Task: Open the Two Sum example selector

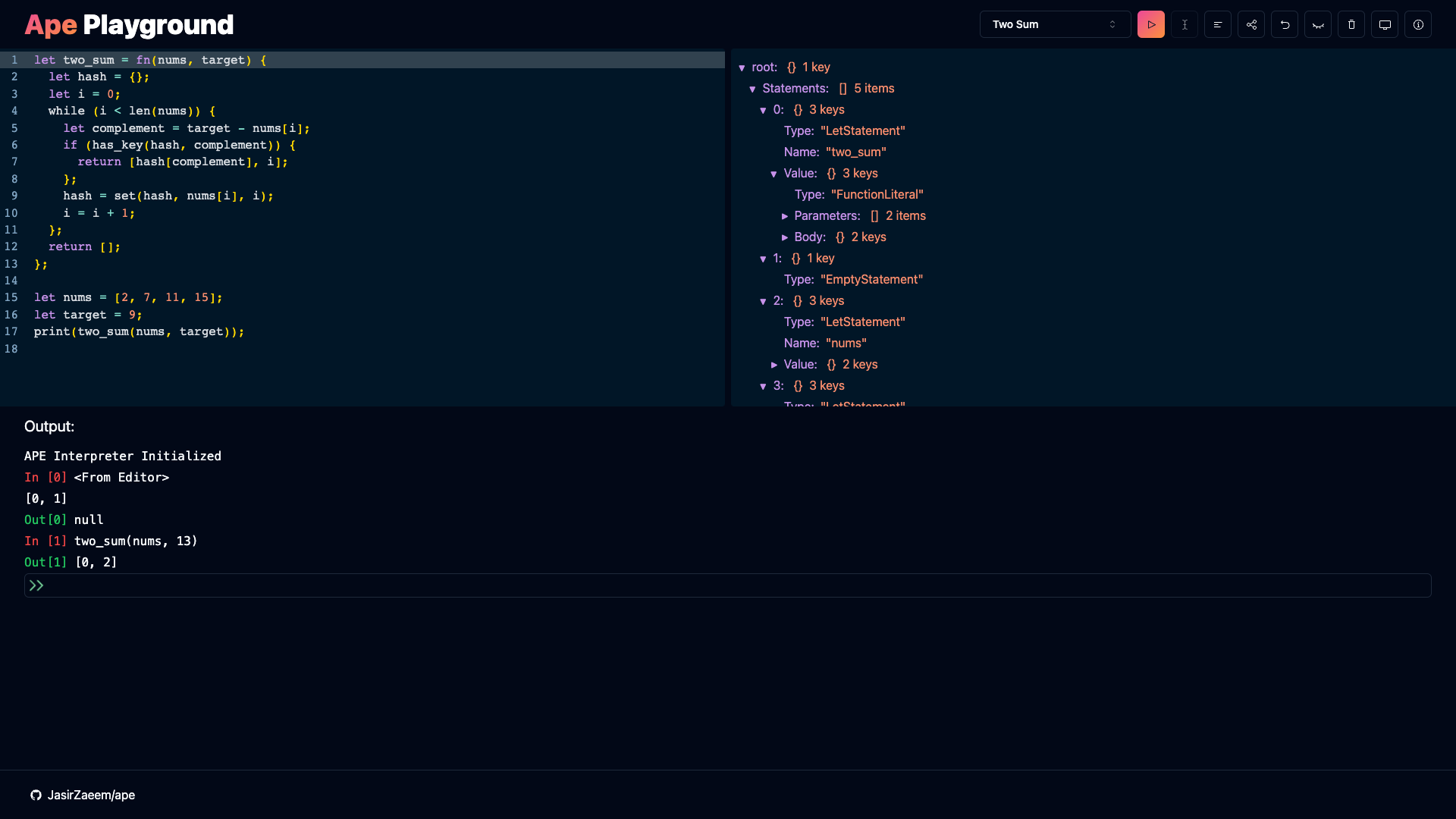Action: coord(1055,24)
